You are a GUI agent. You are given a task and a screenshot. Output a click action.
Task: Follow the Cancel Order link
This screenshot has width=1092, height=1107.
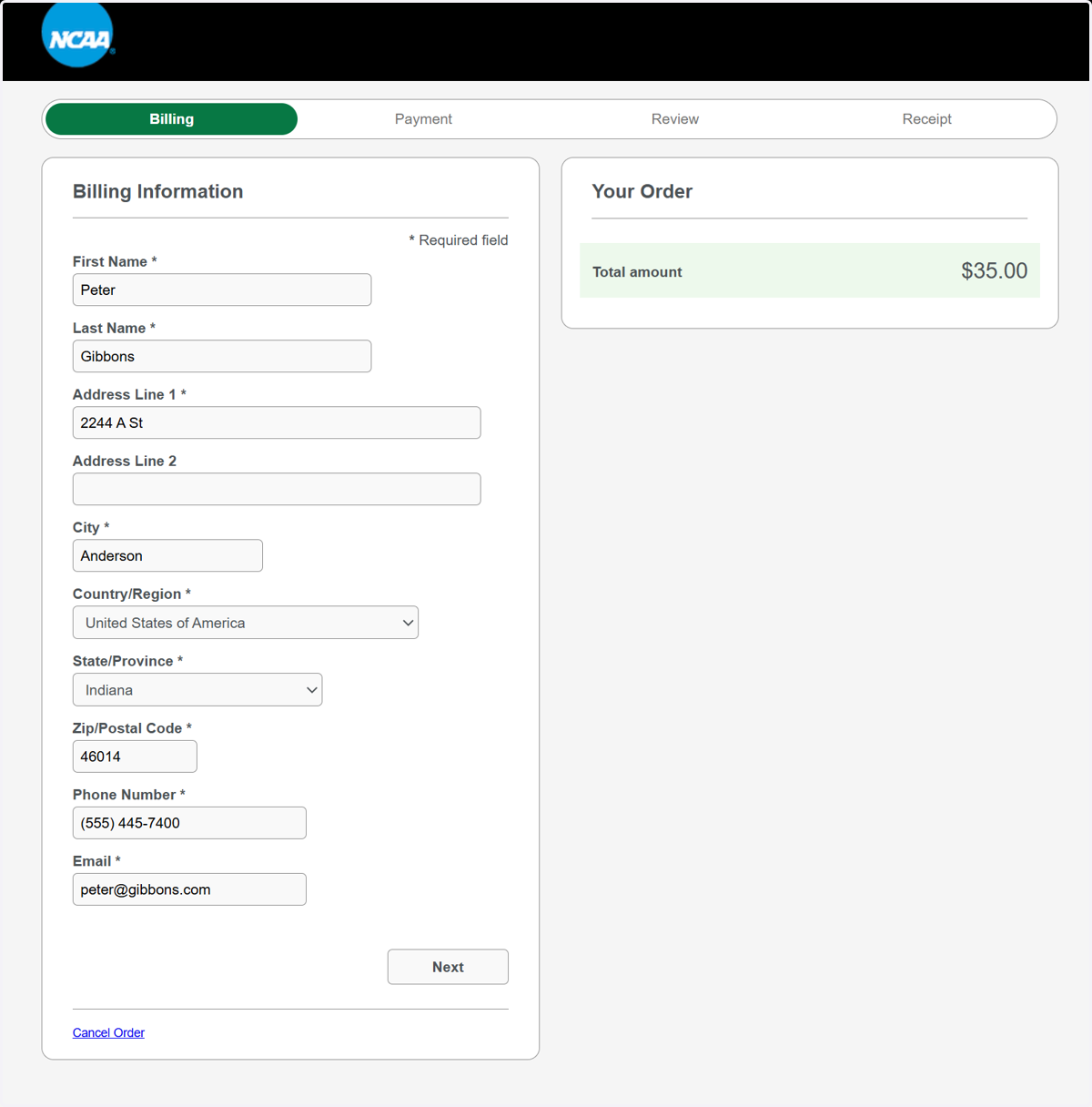tap(108, 1032)
